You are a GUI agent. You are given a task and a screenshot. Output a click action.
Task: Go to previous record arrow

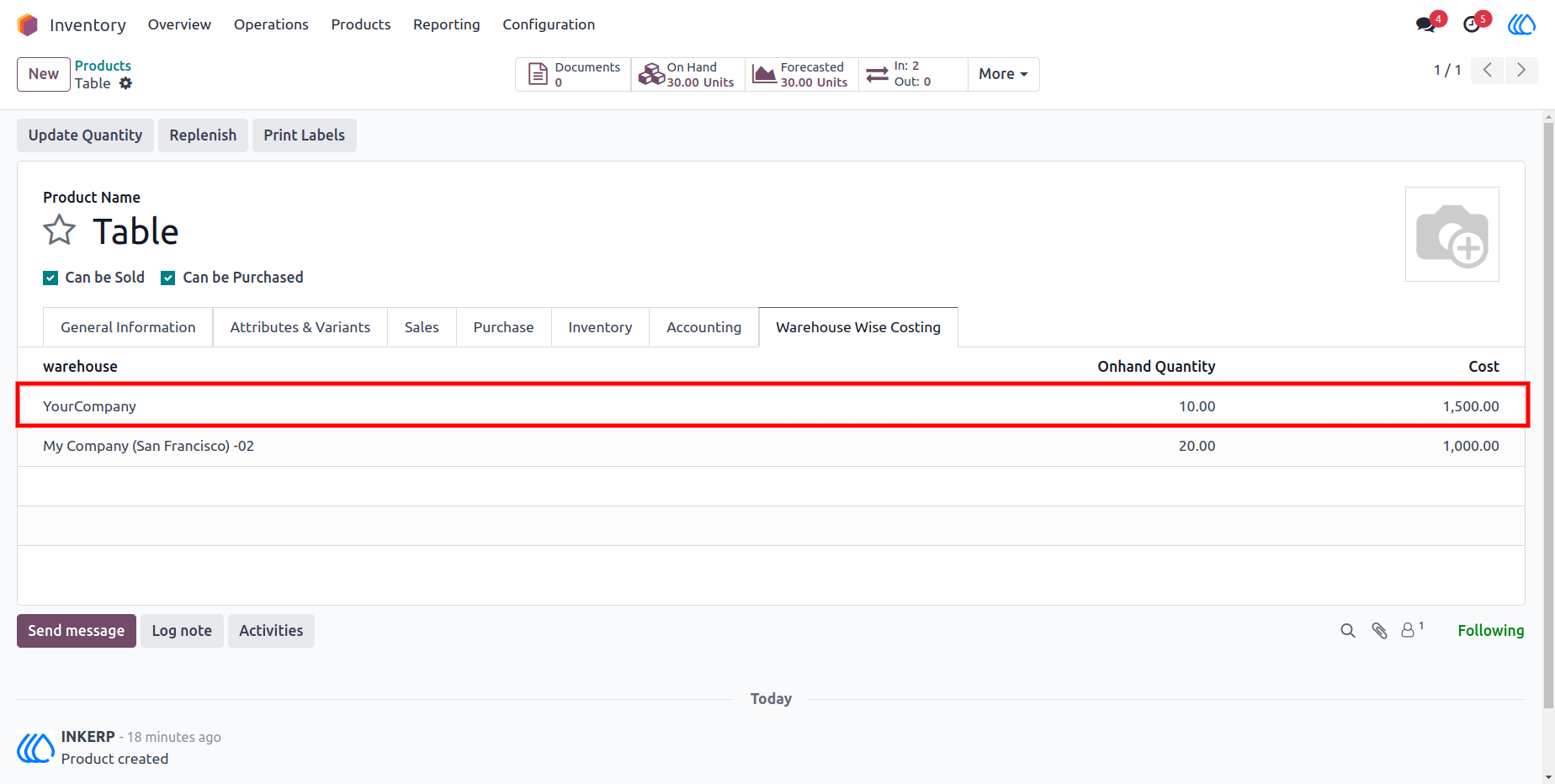[x=1488, y=71]
